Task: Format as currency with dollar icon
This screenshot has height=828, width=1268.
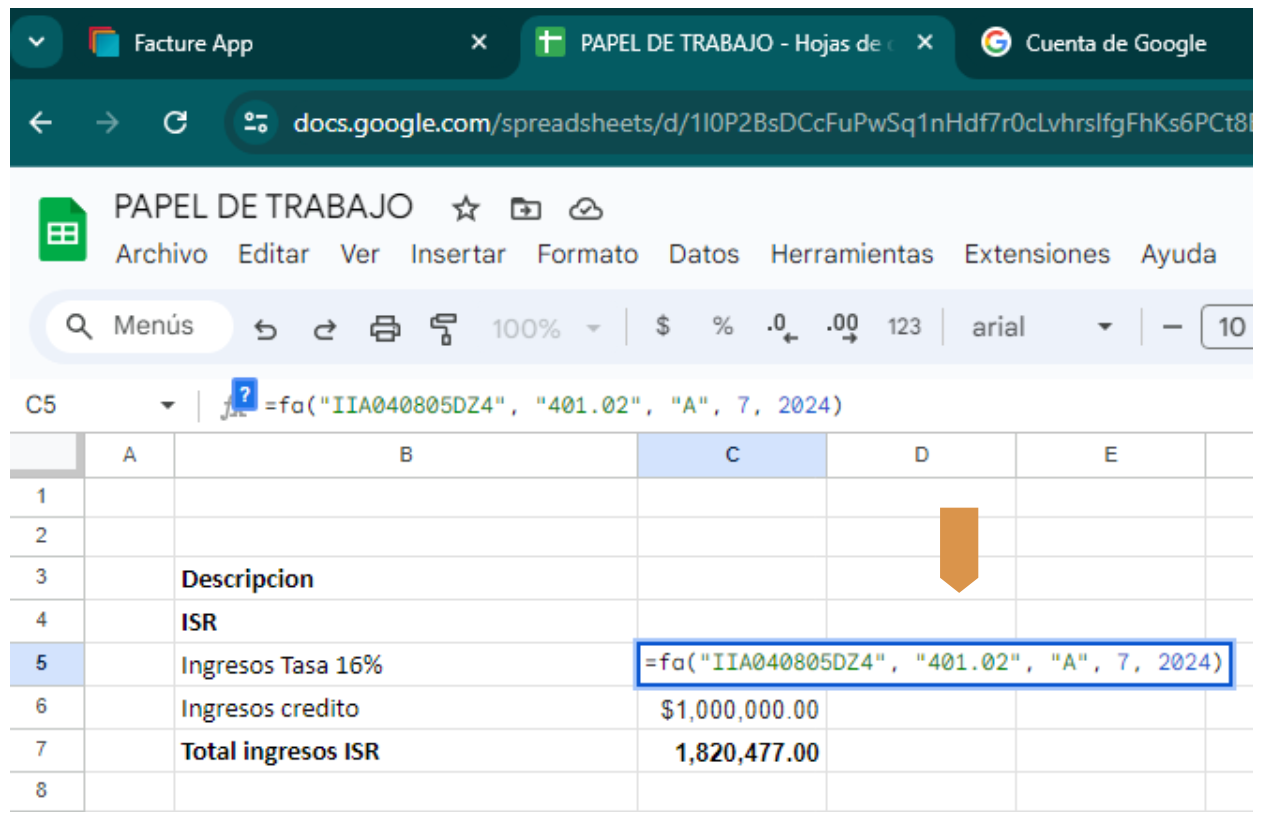Action: pos(662,327)
